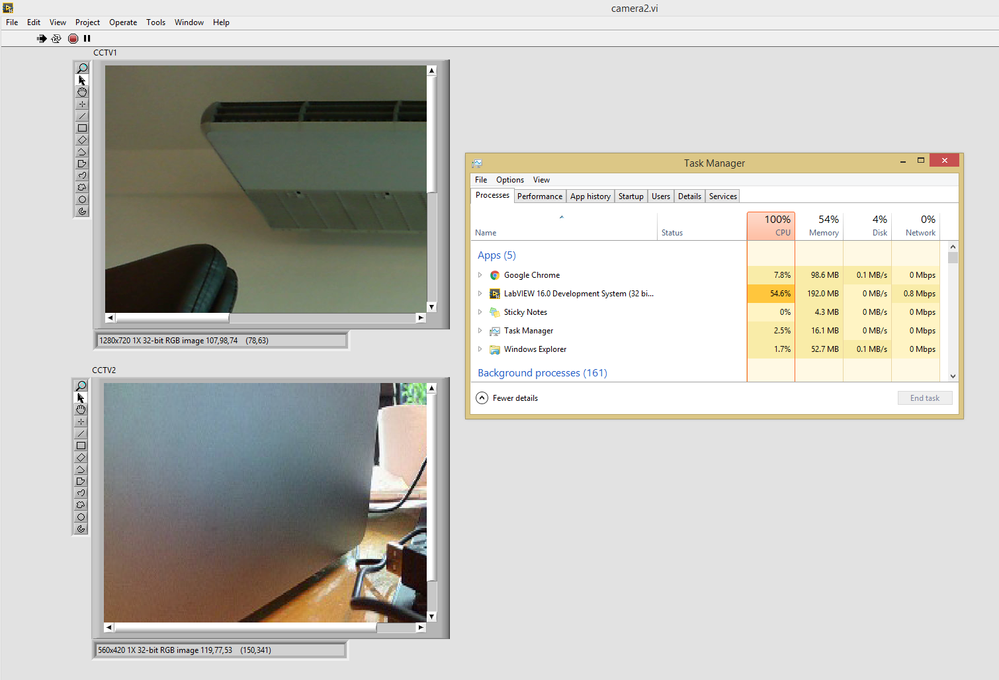This screenshot has height=680, width=999.
Task: Switch to the Startup tab
Action: point(631,196)
